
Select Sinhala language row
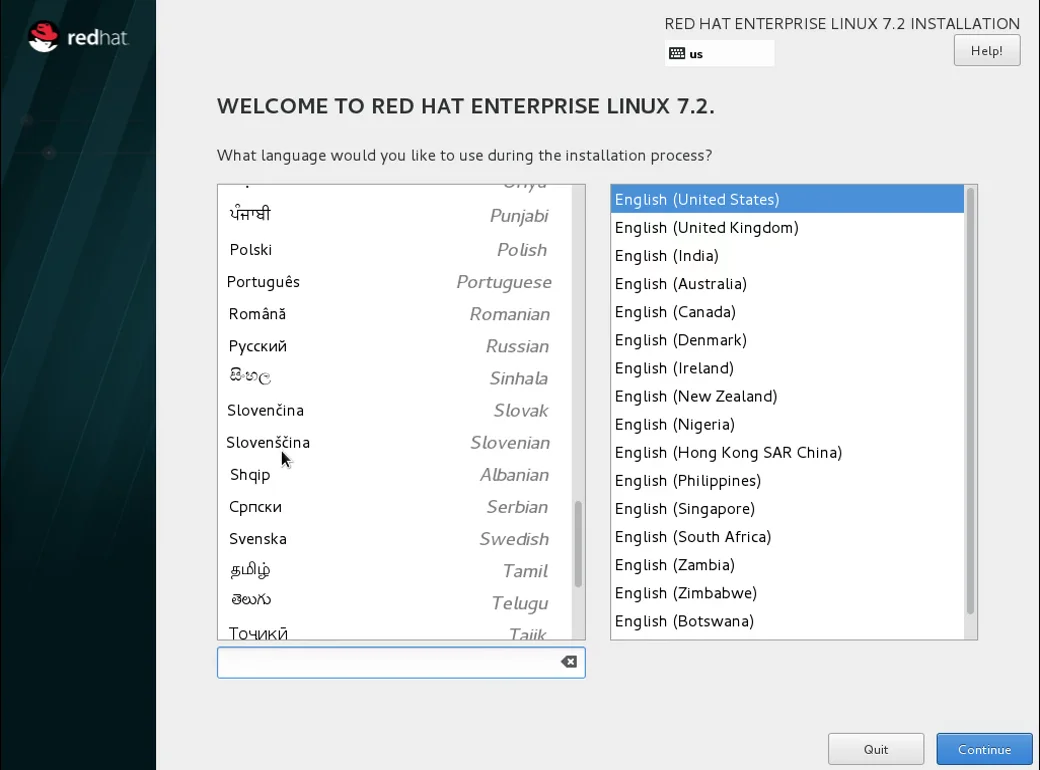(x=395, y=378)
